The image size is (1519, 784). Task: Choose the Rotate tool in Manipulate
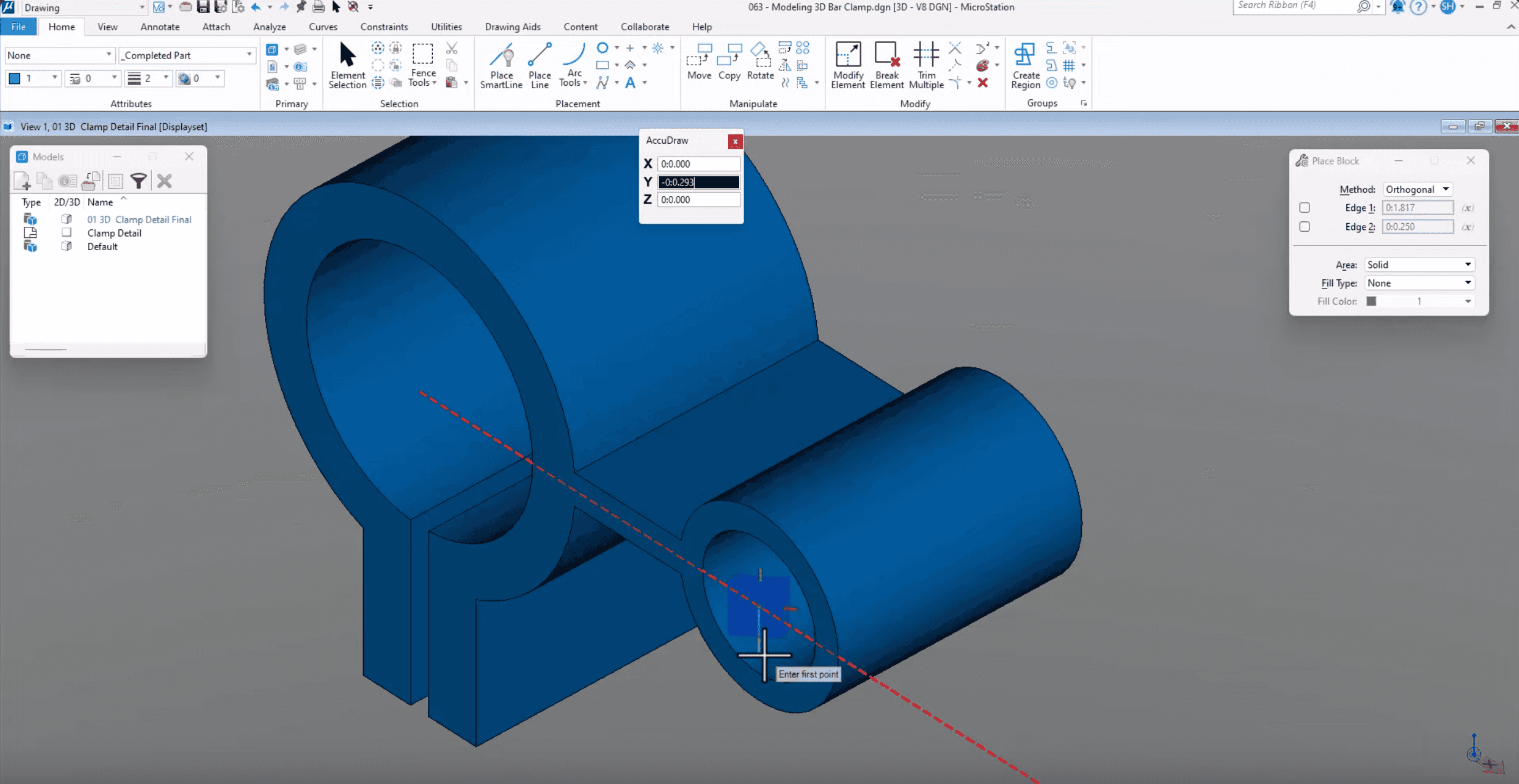(x=760, y=62)
